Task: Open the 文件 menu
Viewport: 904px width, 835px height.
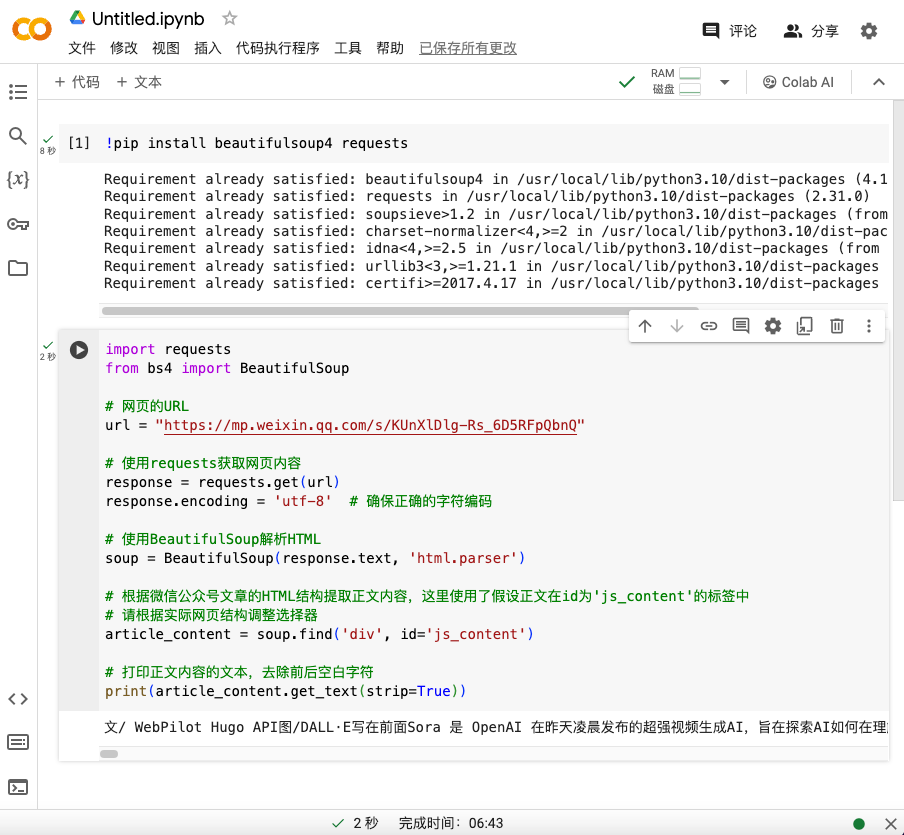Action: tap(81, 47)
